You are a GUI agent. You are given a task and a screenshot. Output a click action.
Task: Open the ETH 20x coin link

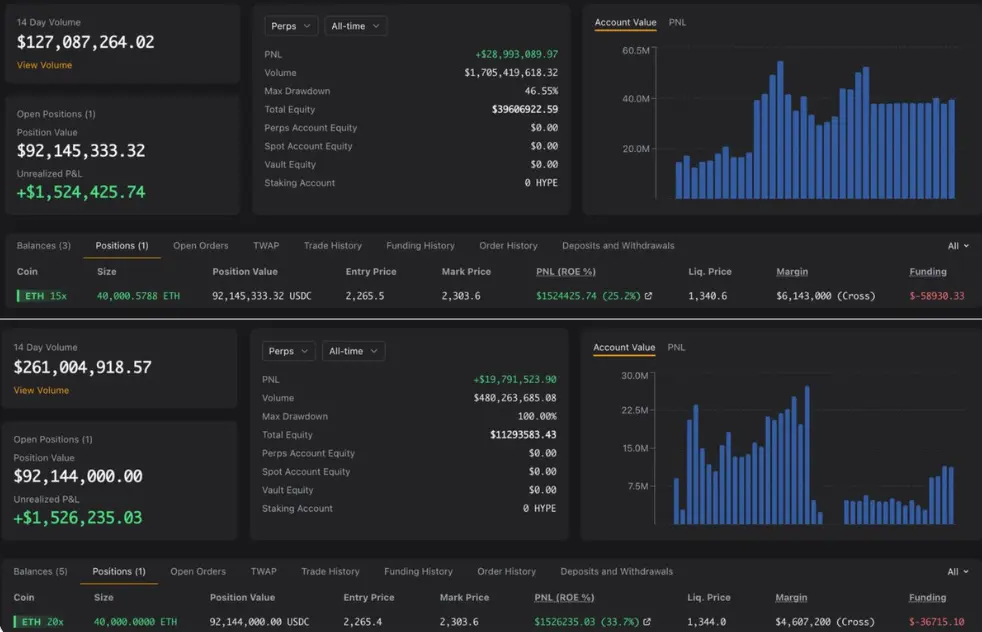pyautogui.click(x=39, y=621)
